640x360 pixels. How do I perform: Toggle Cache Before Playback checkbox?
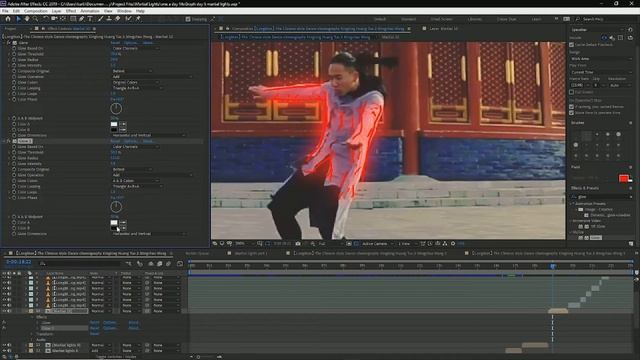coord(571,44)
